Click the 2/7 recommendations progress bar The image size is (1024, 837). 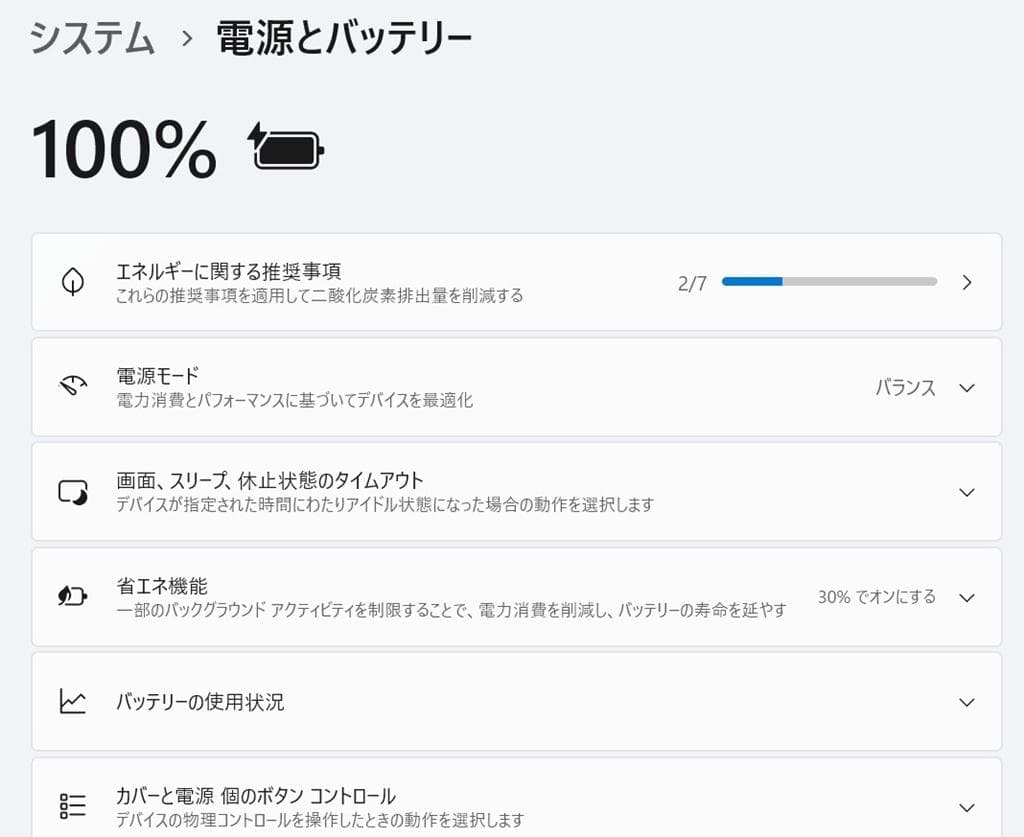(829, 281)
